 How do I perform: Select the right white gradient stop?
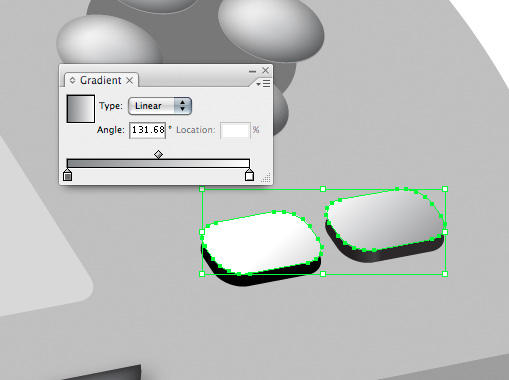pos(249,175)
